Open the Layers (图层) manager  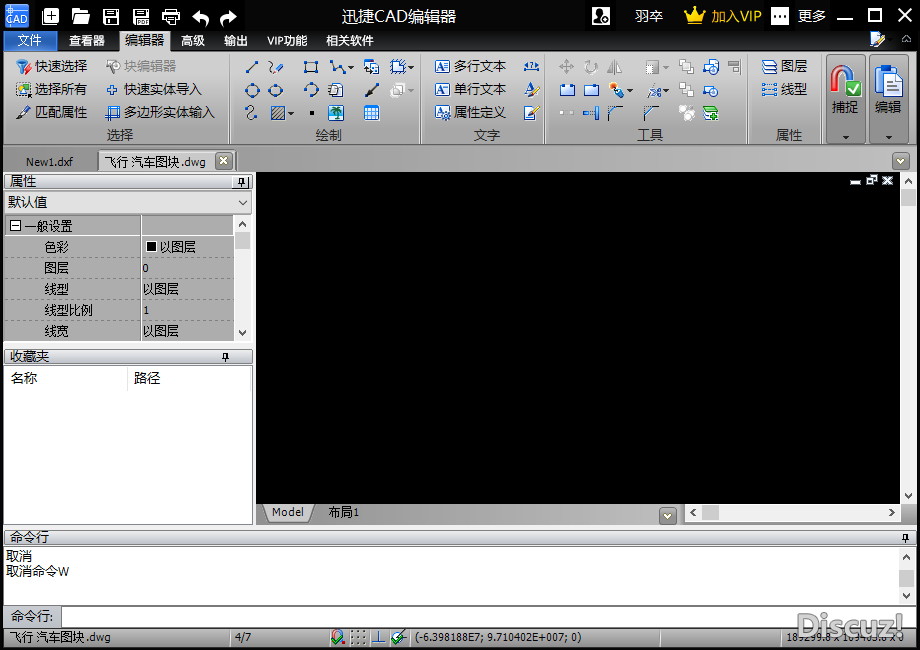(784, 66)
